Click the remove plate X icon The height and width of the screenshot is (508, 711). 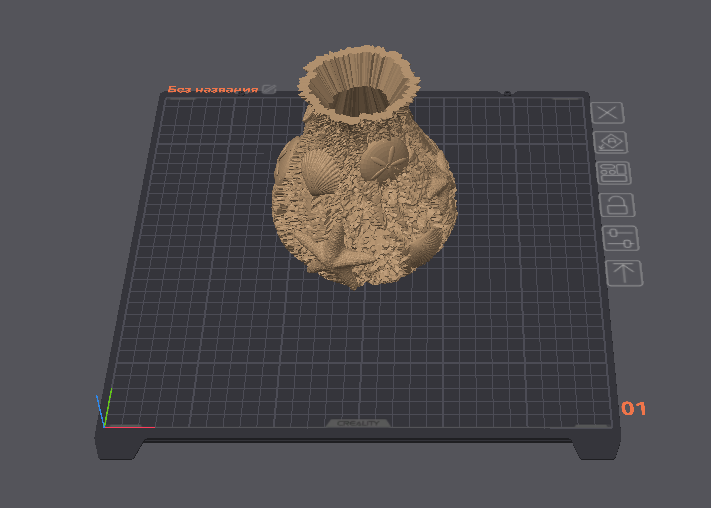[x=608, y=113]
